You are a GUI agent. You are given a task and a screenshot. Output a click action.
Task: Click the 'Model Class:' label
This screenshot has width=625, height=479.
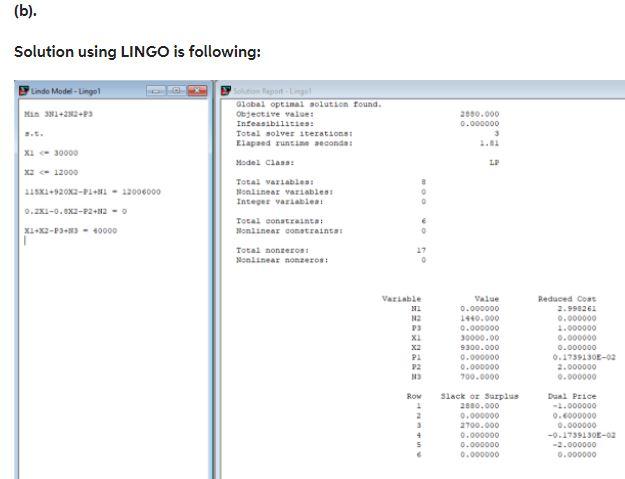click(265, 163)
